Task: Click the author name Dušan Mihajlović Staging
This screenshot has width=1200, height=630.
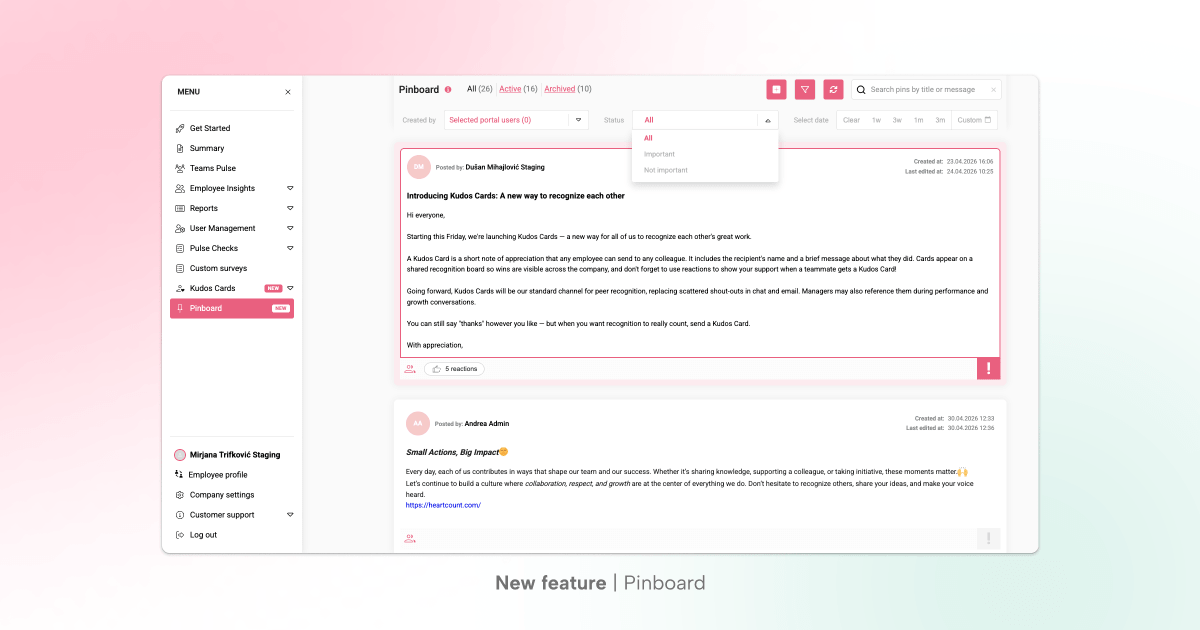Action: tap(505, 167)
